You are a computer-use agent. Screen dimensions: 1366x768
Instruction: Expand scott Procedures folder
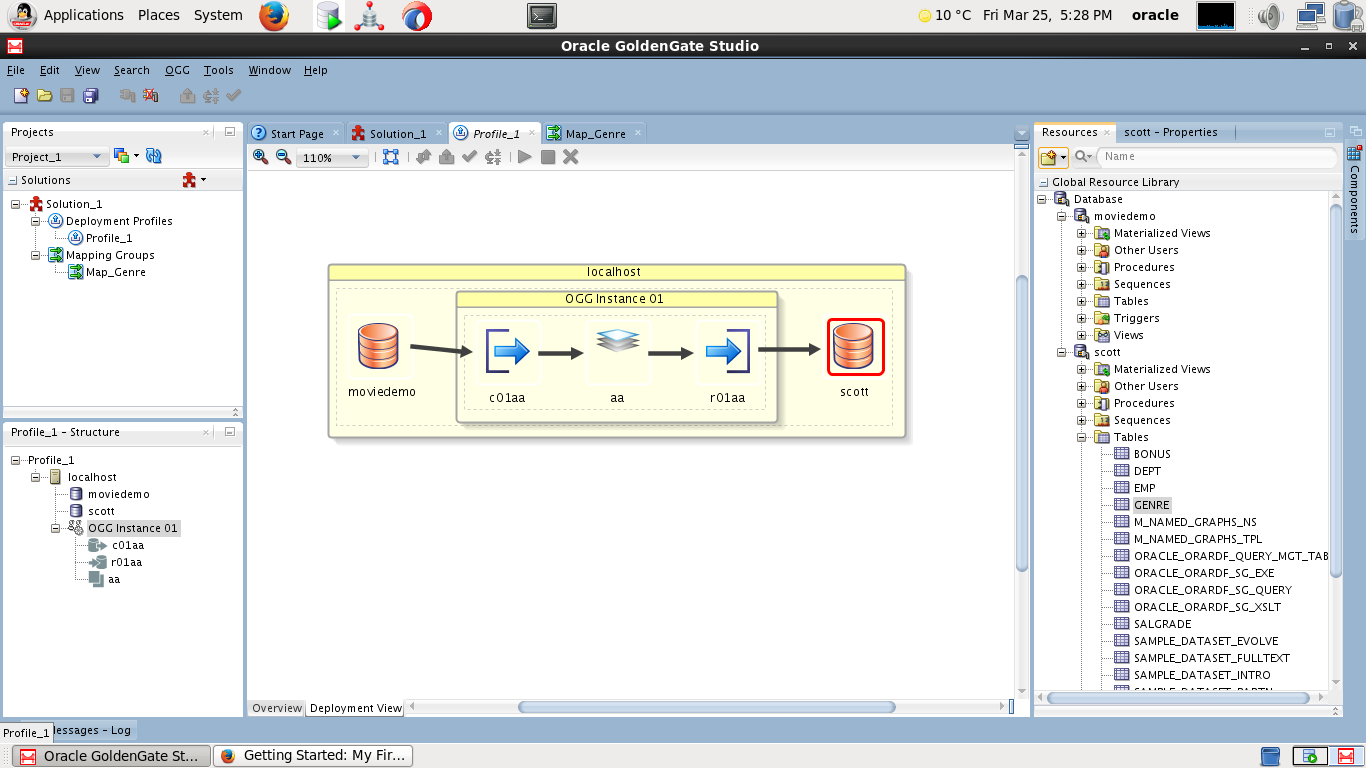pyautogui.click(x=1082, y=403)
